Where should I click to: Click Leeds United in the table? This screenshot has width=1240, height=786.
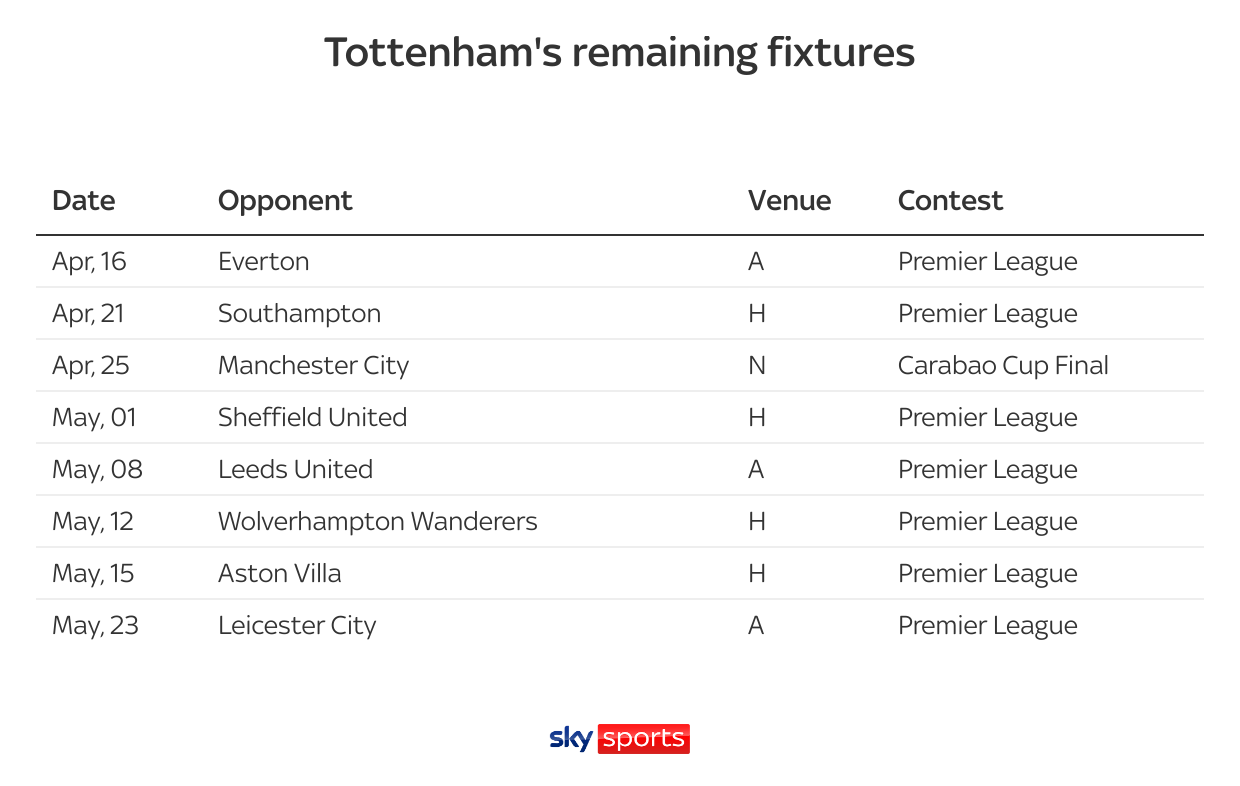pyautogui.click(x=295, y=470)
